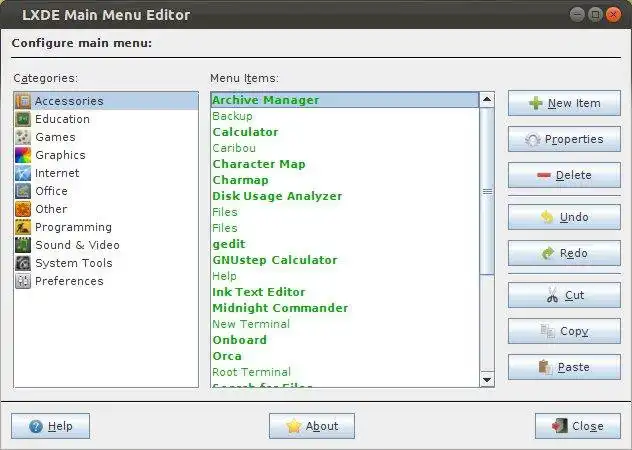The width and height of the screenshot is (632, 450).
Task: Click the door icon on Close
Action: point(559,426)
